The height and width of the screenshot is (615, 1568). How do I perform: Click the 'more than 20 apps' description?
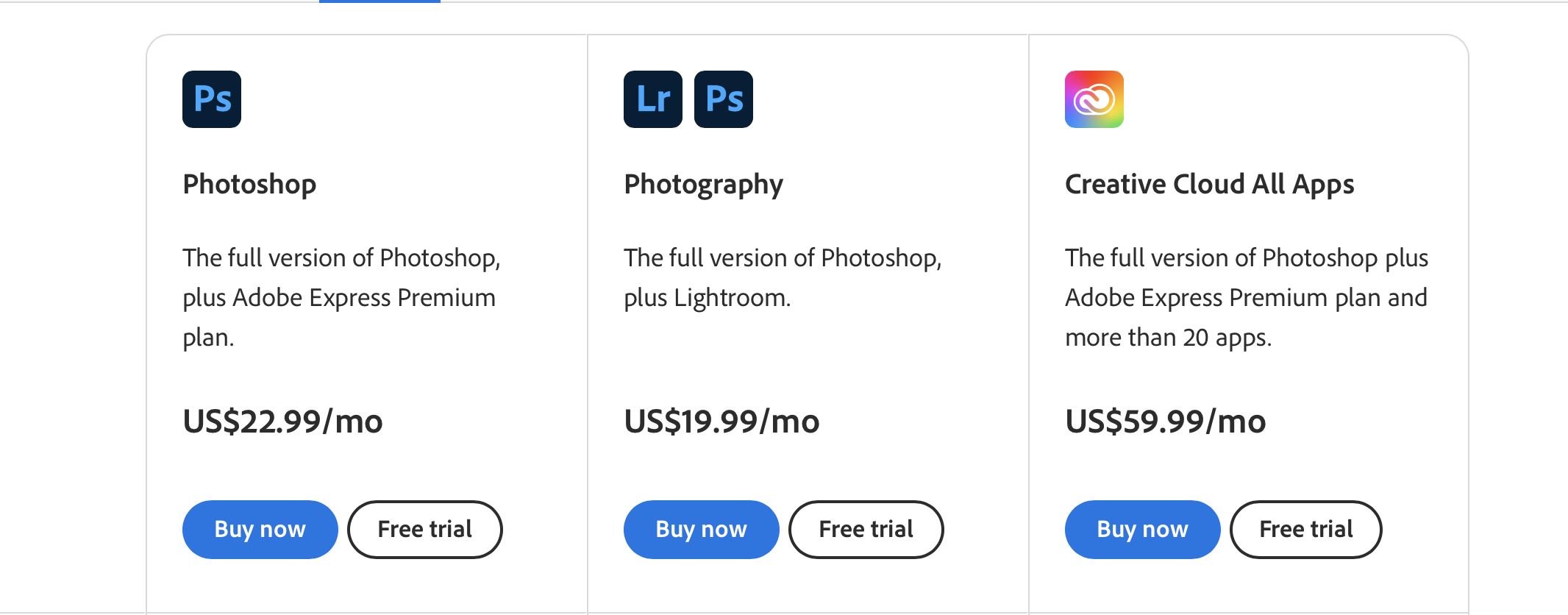[x=1168, y=337]
